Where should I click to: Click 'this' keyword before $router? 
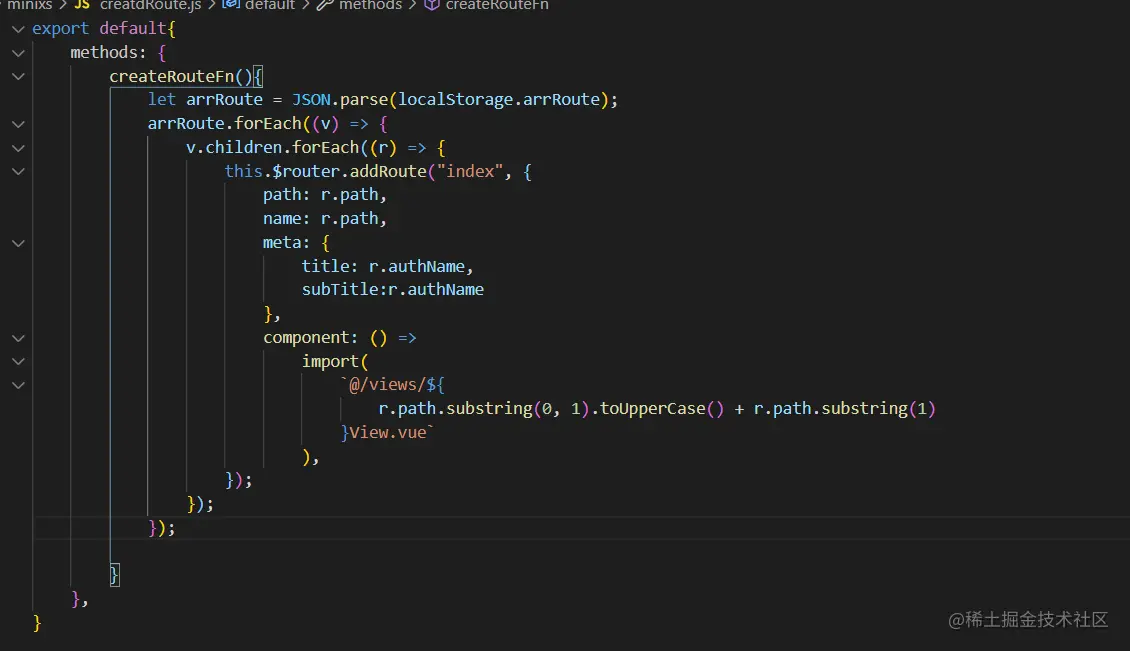243,172
